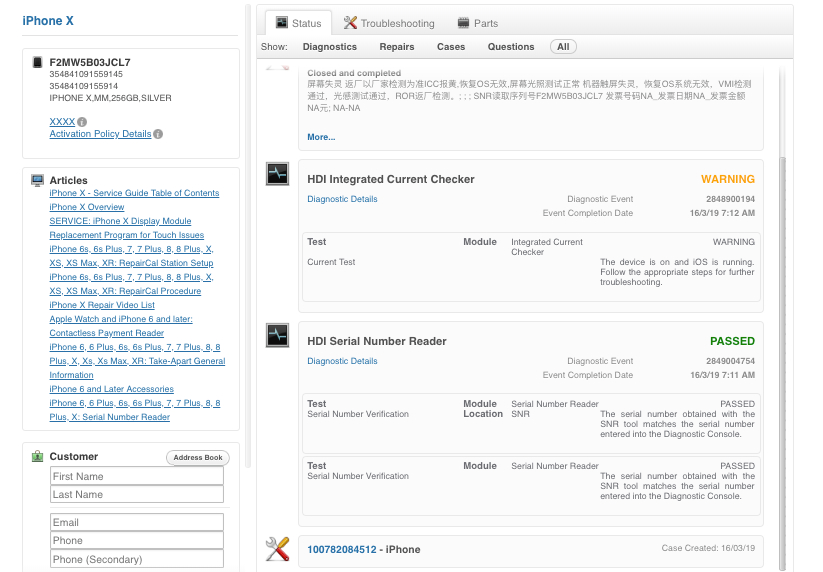Screen dimensions: 823x572
Task: Open the Take-Apart General Information article
Action: coord(137,361)
